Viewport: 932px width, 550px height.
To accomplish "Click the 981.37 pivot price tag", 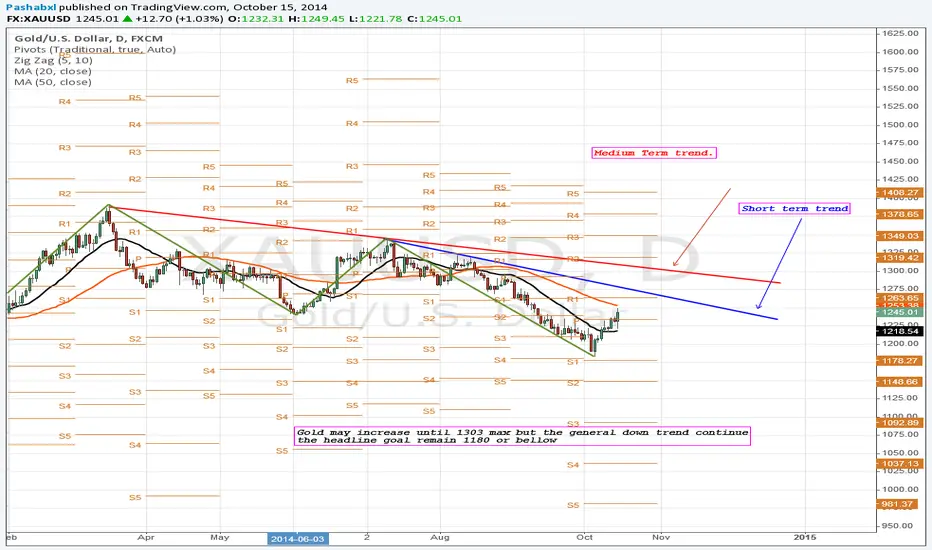I will (898, 504).
